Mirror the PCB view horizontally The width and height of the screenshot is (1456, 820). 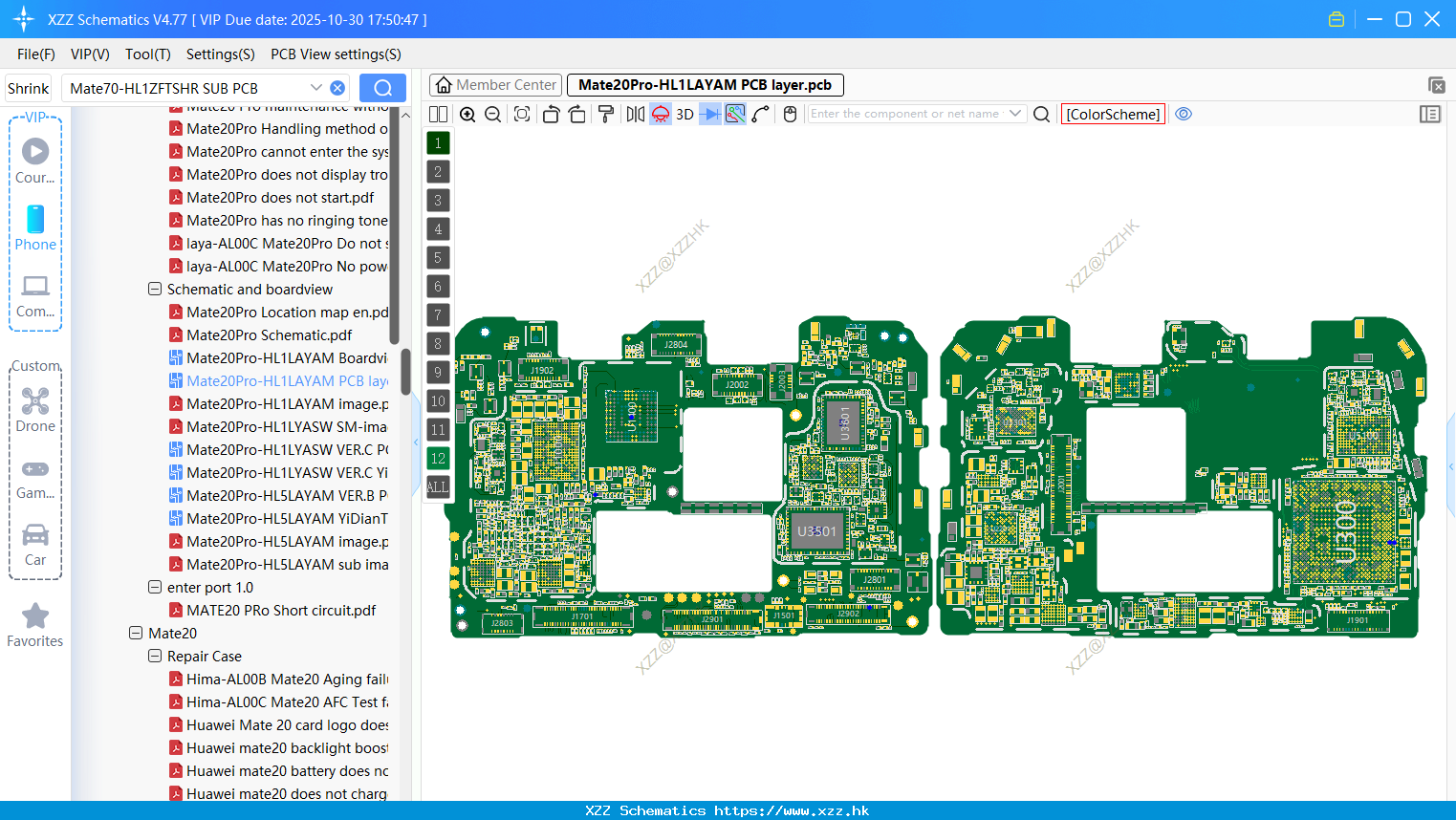click(x=636, y=114)
